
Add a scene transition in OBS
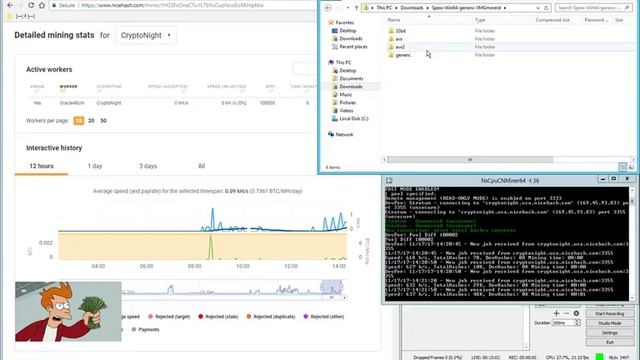tap(556, 313)
